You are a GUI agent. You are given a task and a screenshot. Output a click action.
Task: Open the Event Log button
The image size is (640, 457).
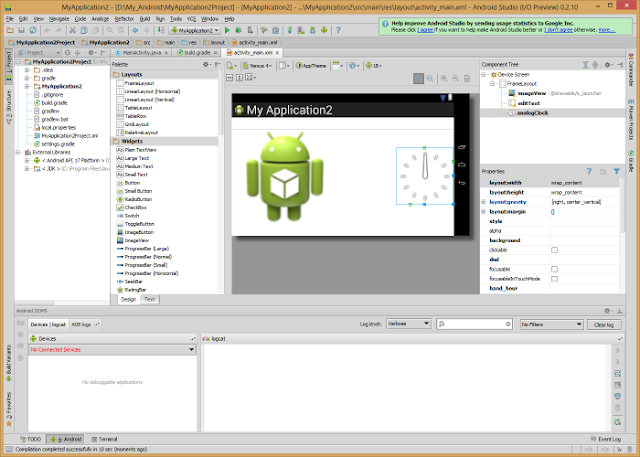606,439
